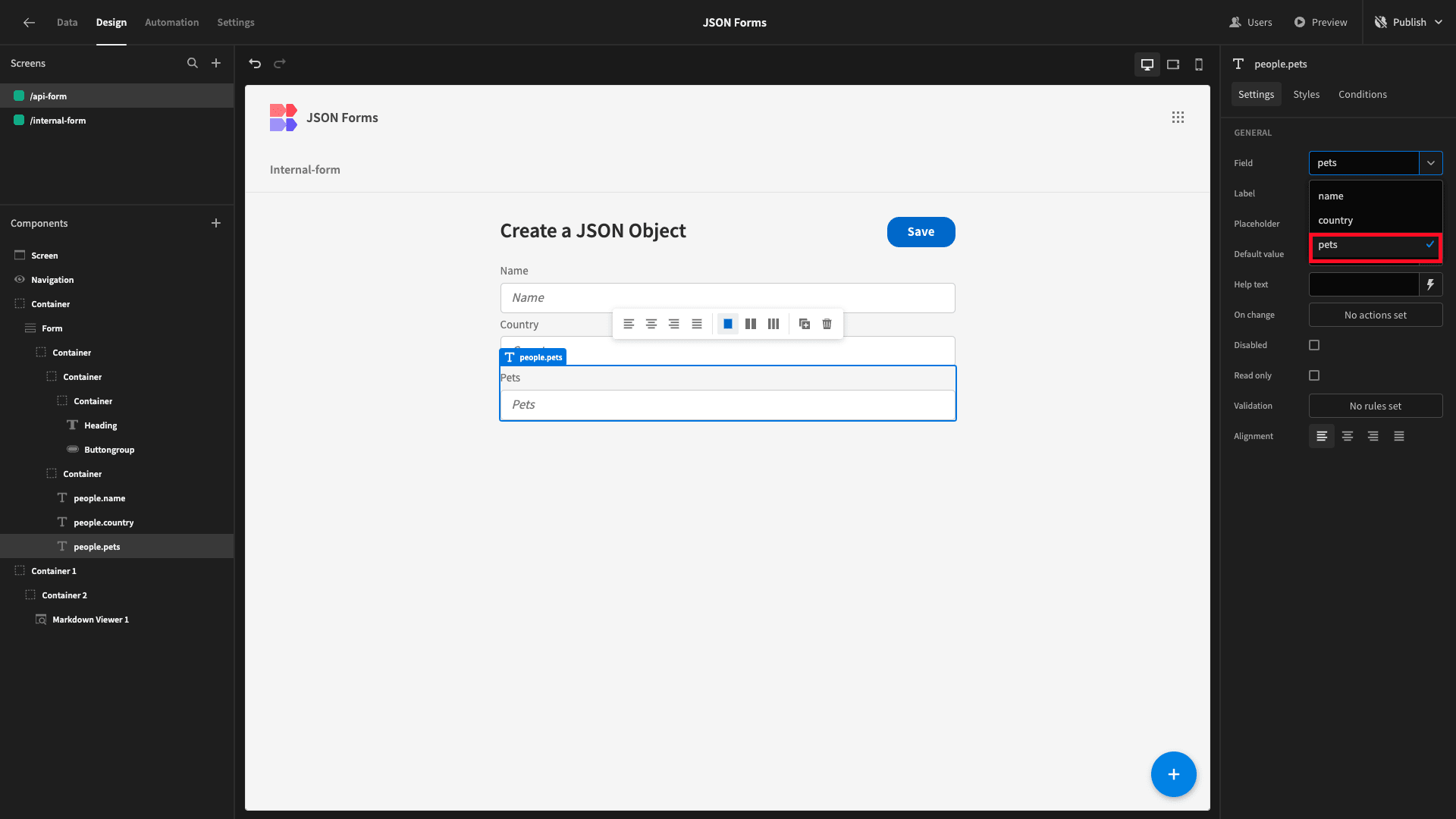Switch to desktop preview icon

coord(1147,64)
